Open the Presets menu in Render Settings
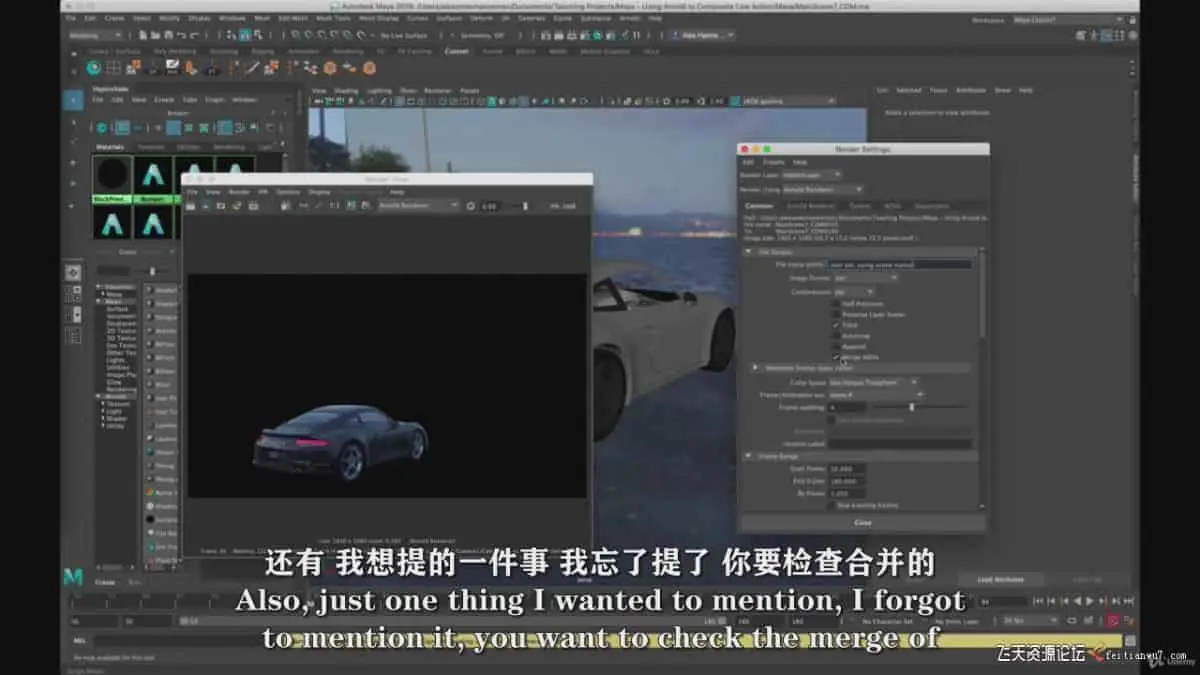Viewport: 1200px width, 675px height. 774,161
